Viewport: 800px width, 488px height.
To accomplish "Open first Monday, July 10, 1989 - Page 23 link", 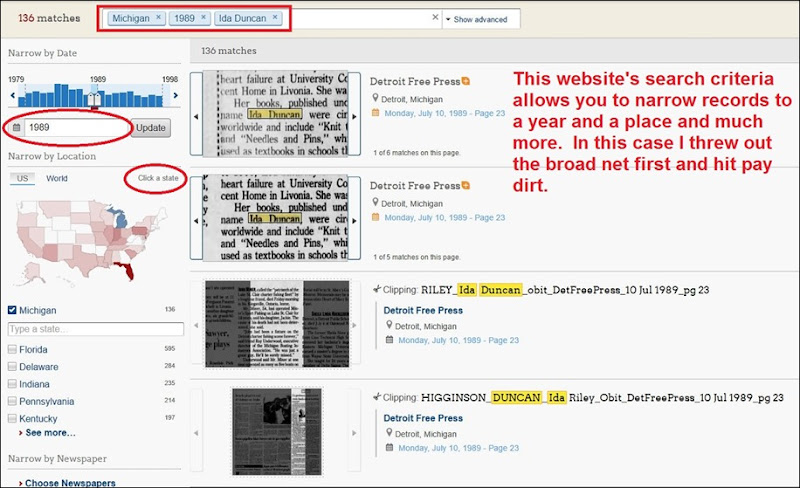I will point(444,113).
